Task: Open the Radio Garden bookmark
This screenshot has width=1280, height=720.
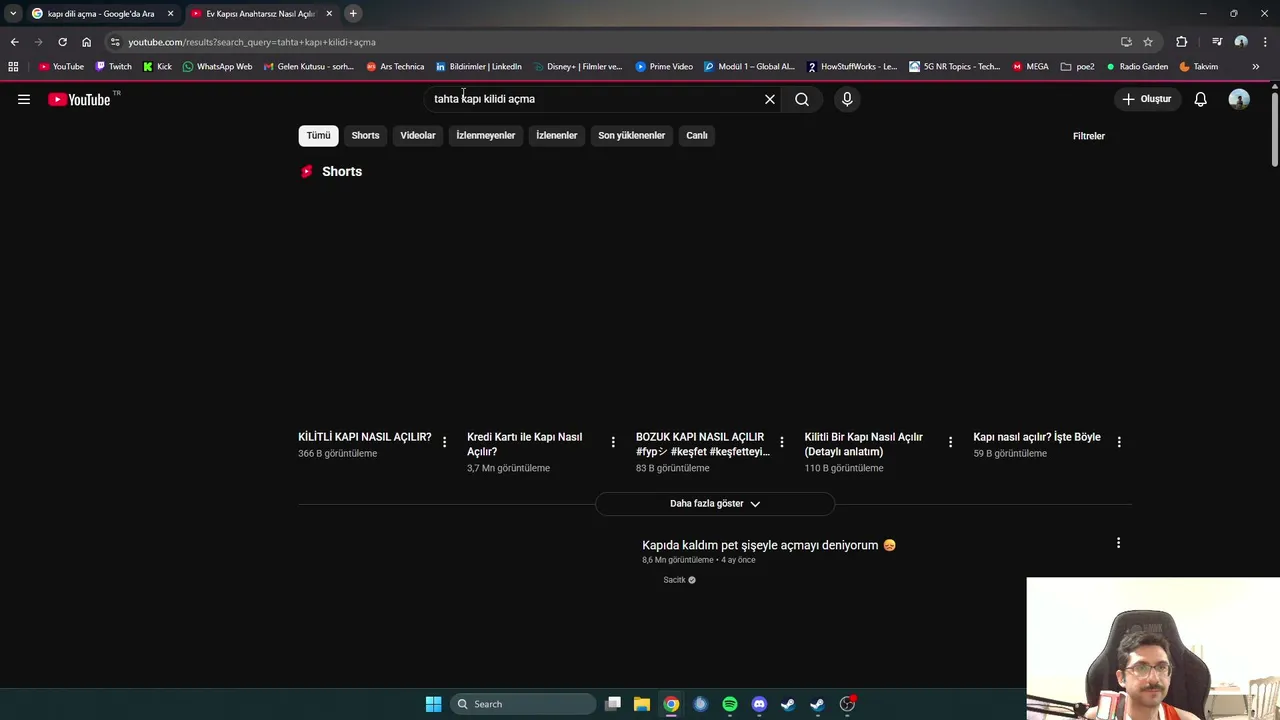Action: [x=1137, y=67]
